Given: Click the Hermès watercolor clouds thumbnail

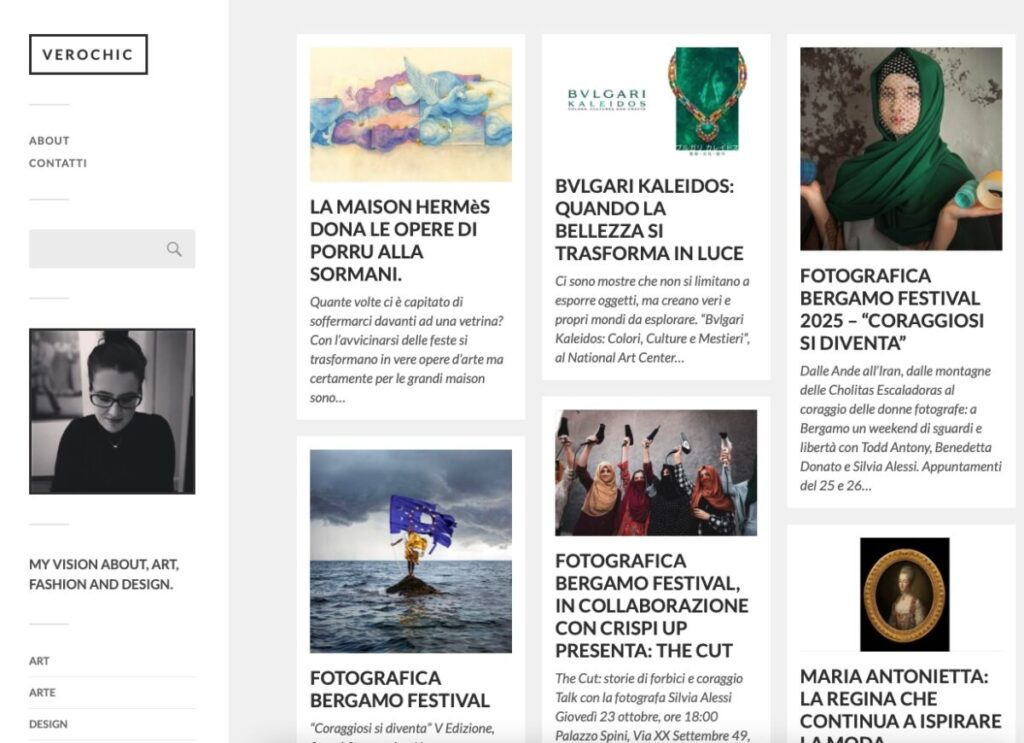Looking at the screenshot, I should pos(411,114).
